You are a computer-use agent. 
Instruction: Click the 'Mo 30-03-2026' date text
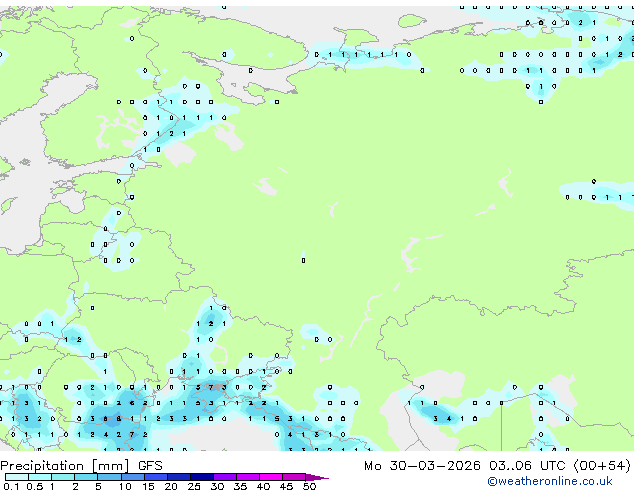(422, 466)
